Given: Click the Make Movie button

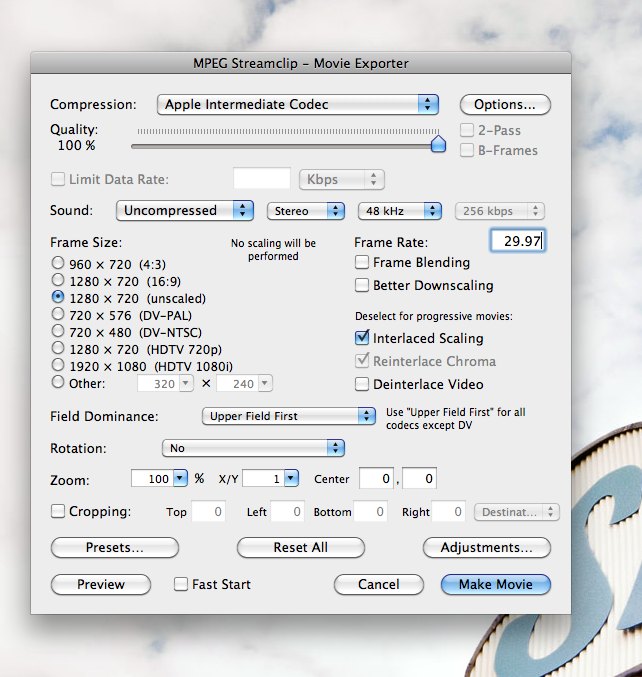Looking at the screenshot, I should pyautogui.click(x=496, y=585).
